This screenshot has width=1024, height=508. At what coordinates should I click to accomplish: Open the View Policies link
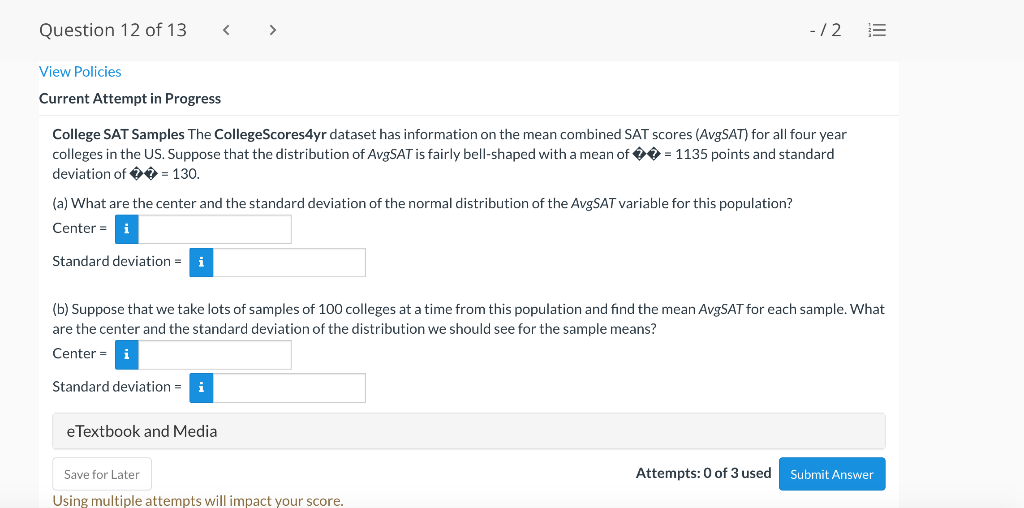click(x=80, y=72)
